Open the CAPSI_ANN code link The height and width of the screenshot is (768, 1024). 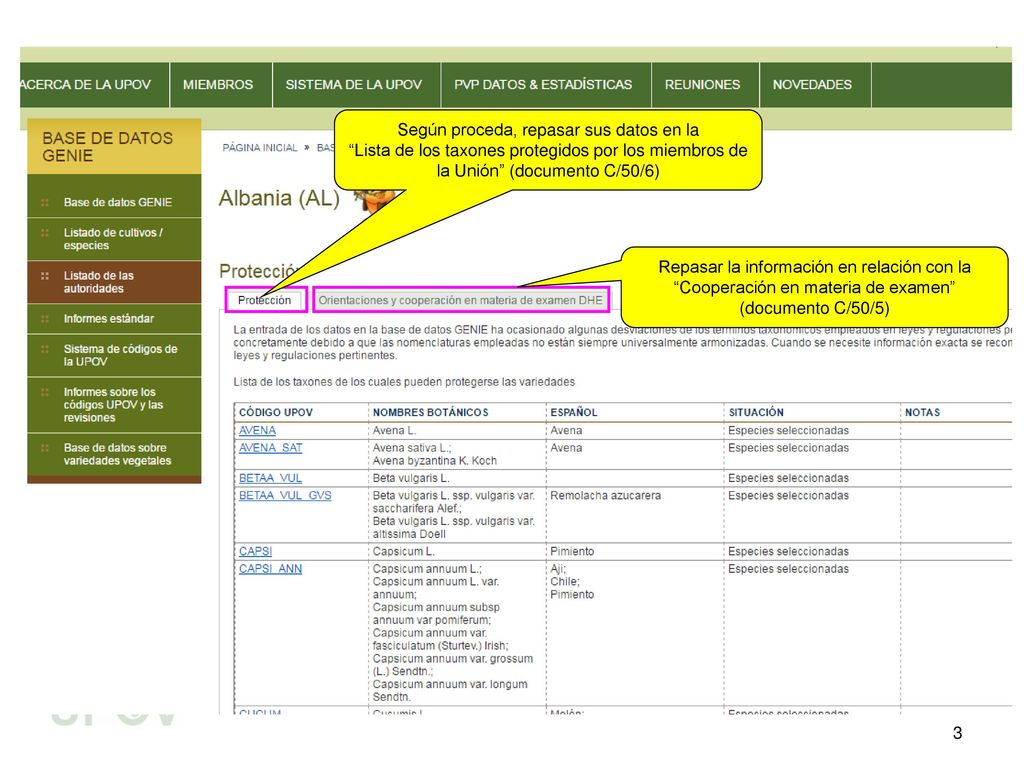pos(270,569)
